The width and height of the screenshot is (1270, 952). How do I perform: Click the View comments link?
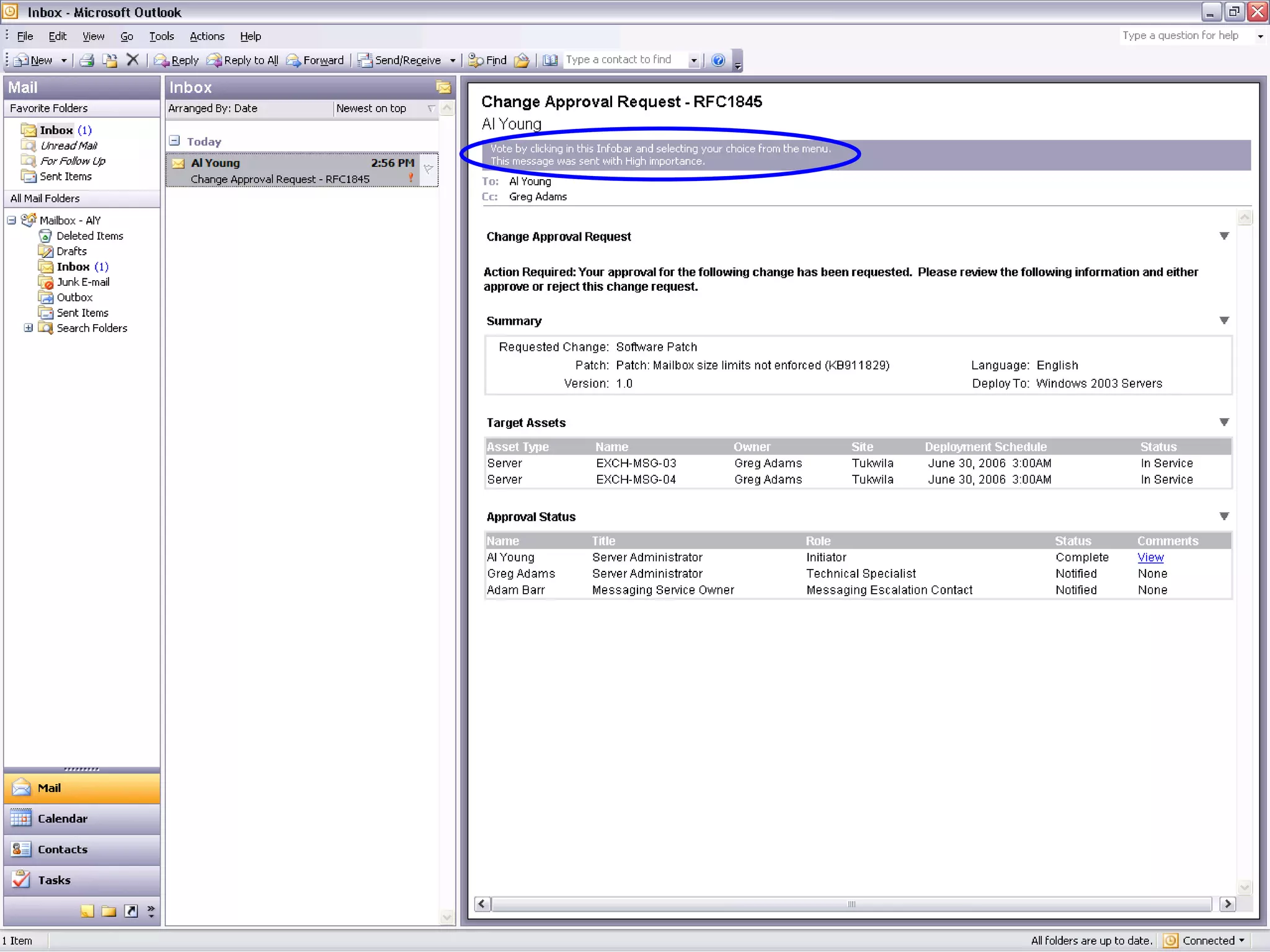click(x=1150, y=557)
